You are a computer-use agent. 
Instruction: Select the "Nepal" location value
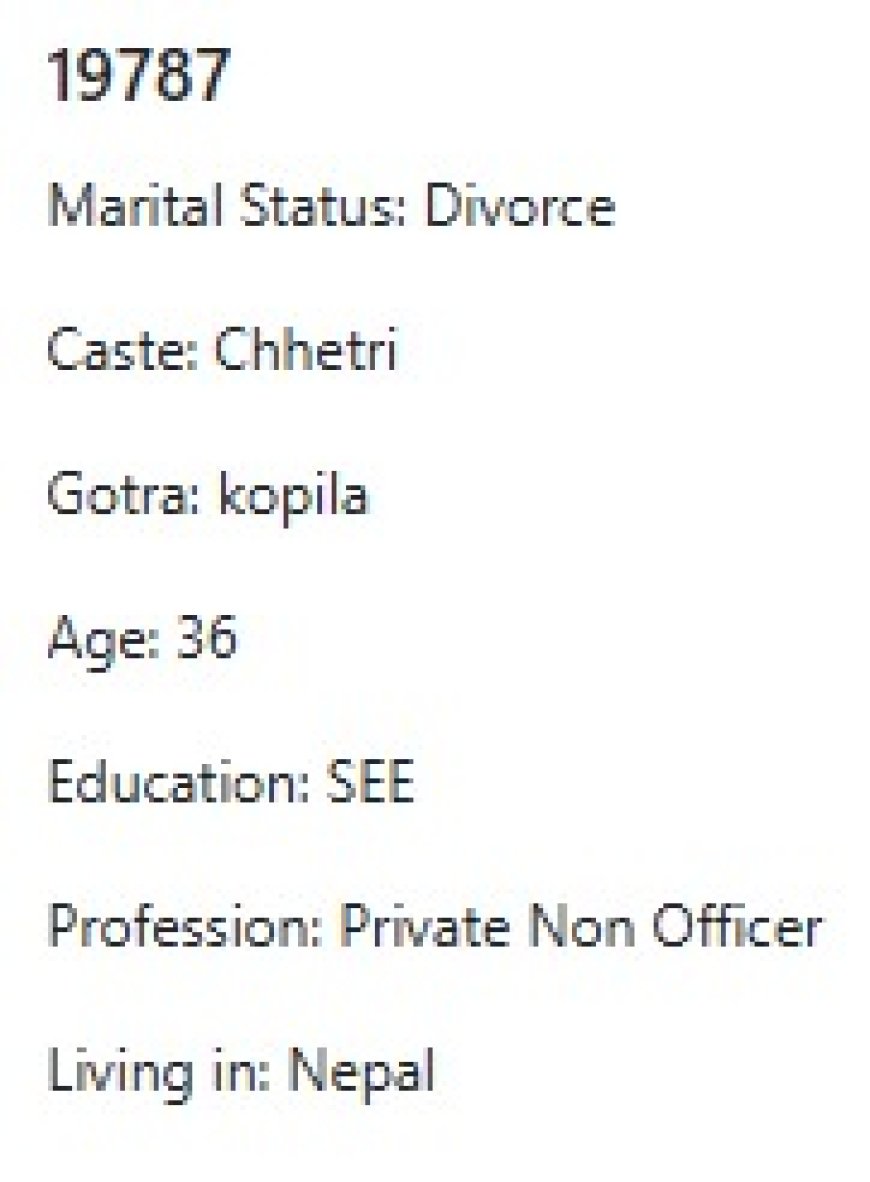coord(361,1073)
